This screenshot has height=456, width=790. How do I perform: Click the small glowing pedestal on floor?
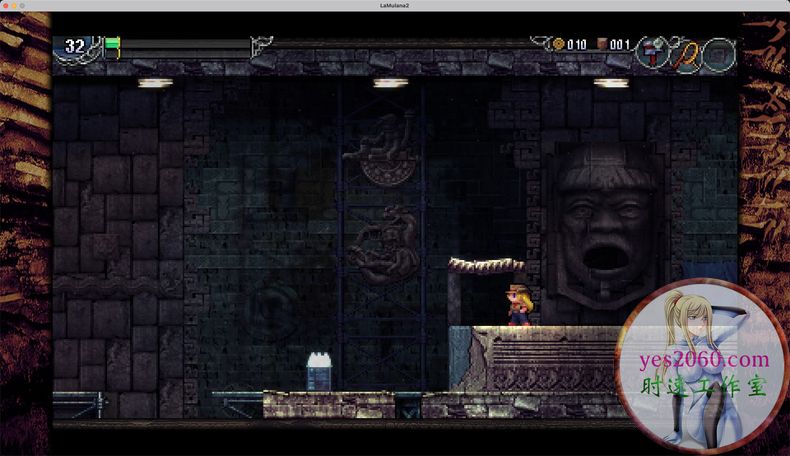coord(319,372)
